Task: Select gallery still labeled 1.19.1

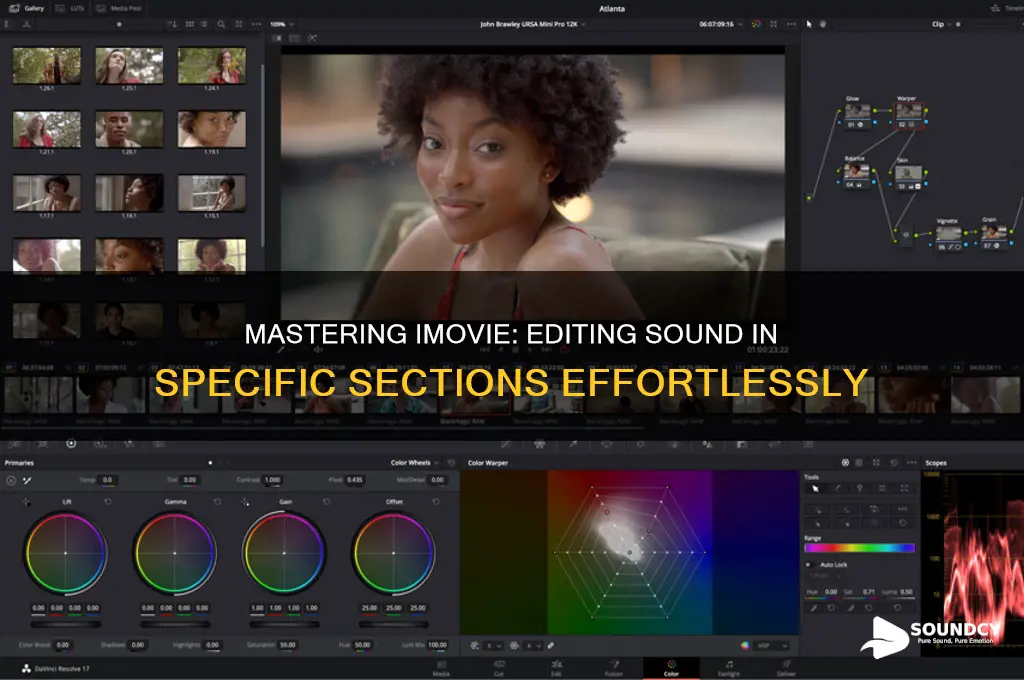Action: click(212, 129)
